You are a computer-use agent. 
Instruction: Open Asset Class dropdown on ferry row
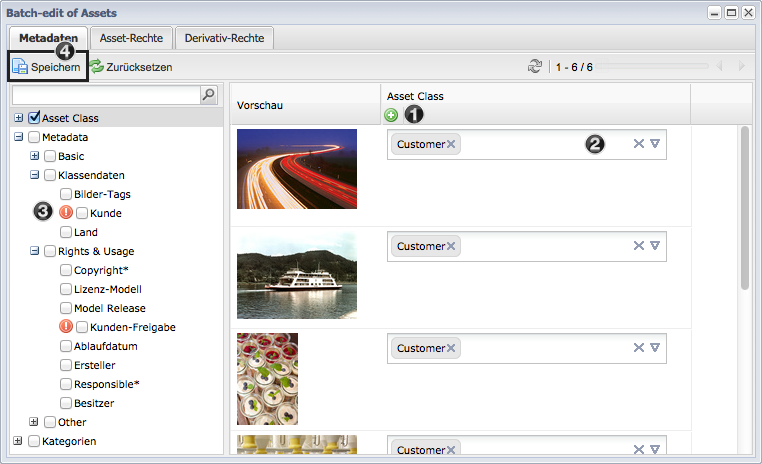(x=655, y=246)
